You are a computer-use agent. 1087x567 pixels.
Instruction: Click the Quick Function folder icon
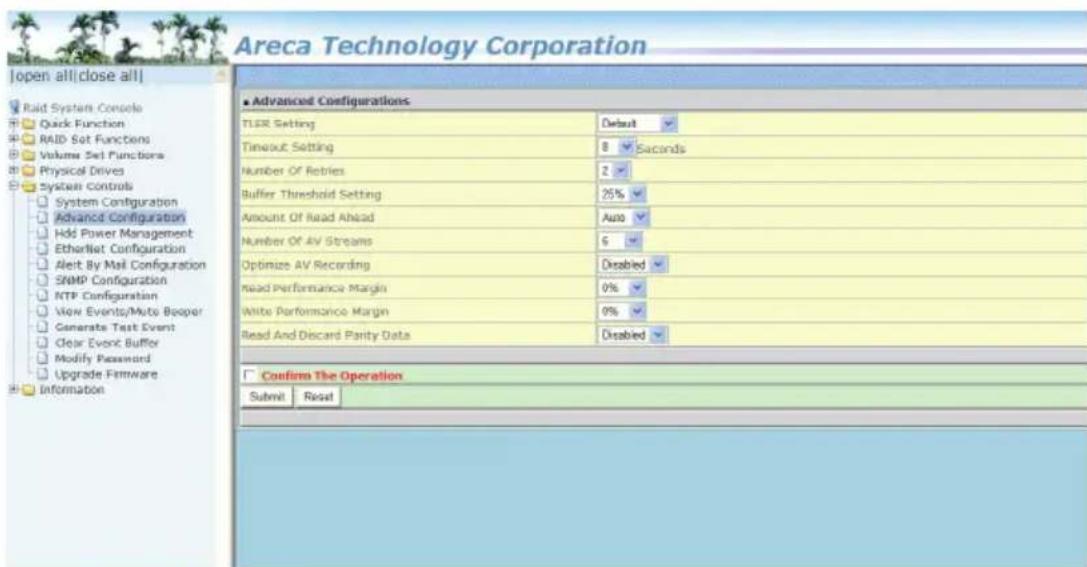tap(28, 124)
